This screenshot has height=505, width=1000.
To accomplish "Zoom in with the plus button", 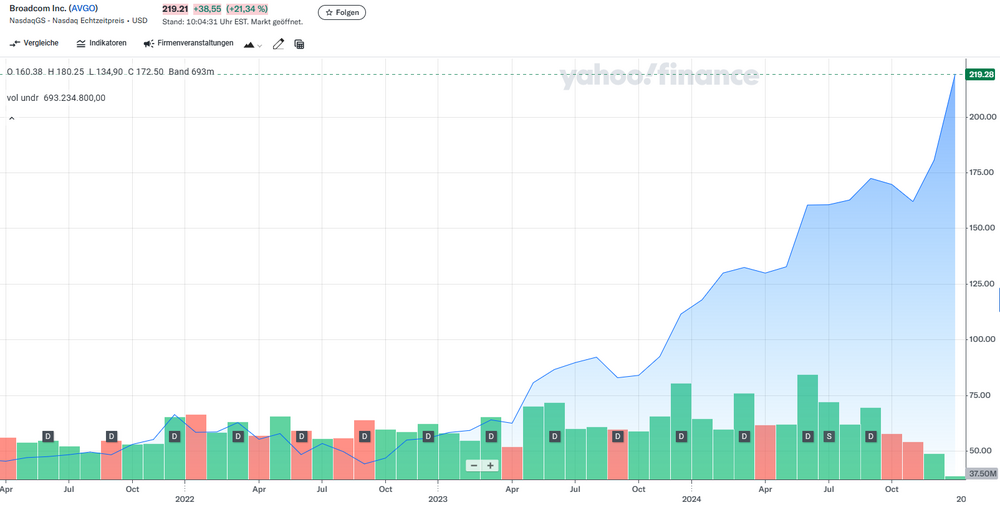I will (490, 465).
